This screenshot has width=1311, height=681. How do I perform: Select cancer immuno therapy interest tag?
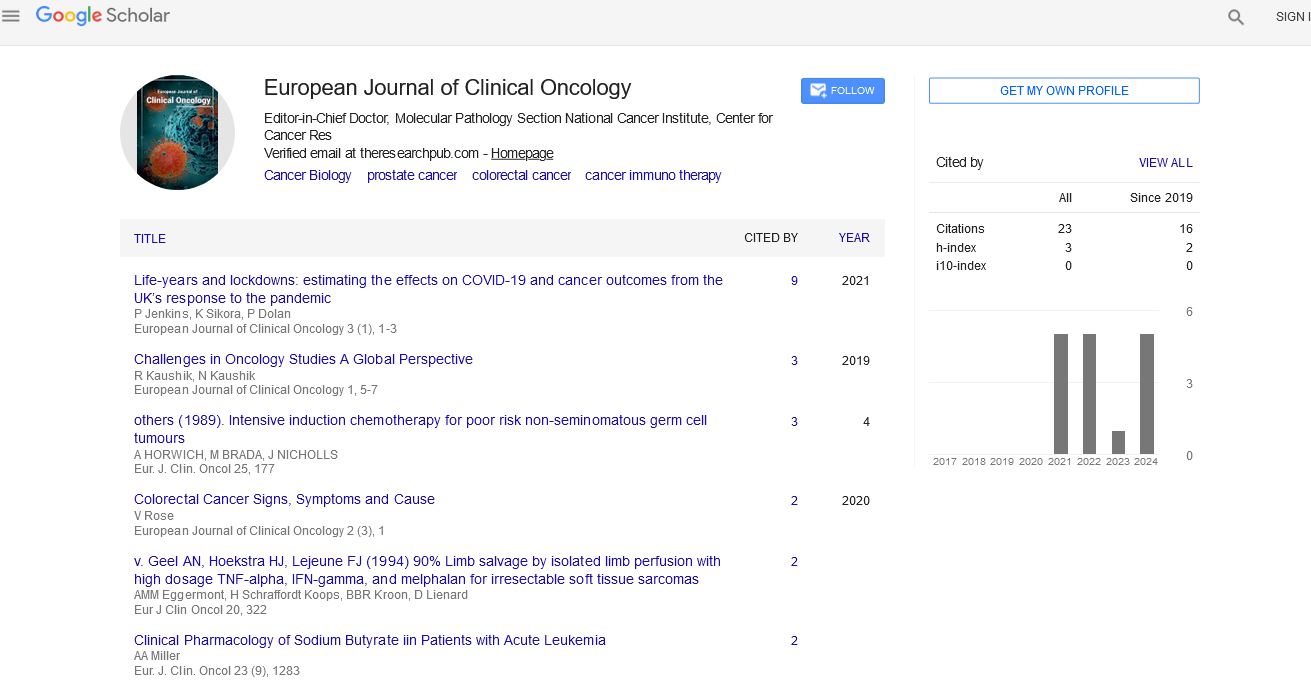click(652, 175)
